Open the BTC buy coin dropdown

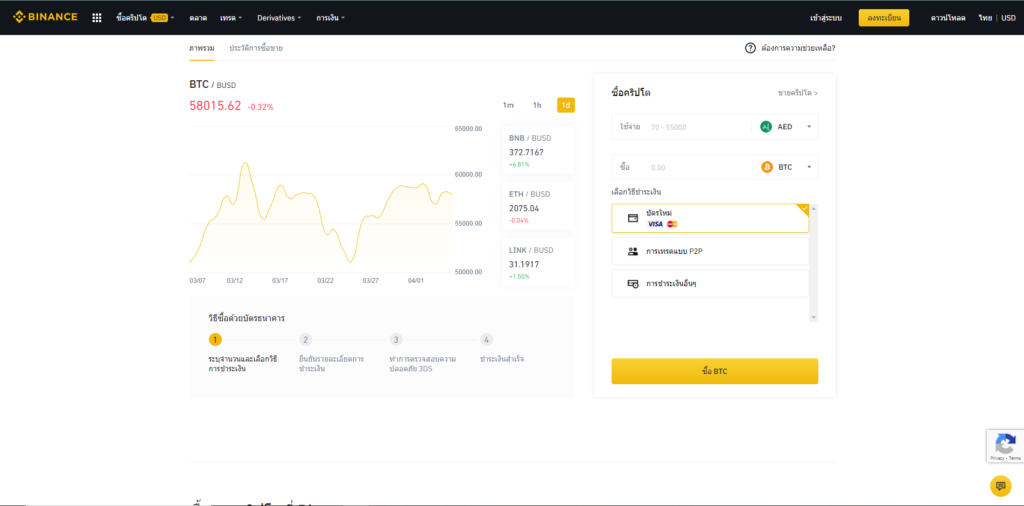pyautogui.click(x=785, y=167)
